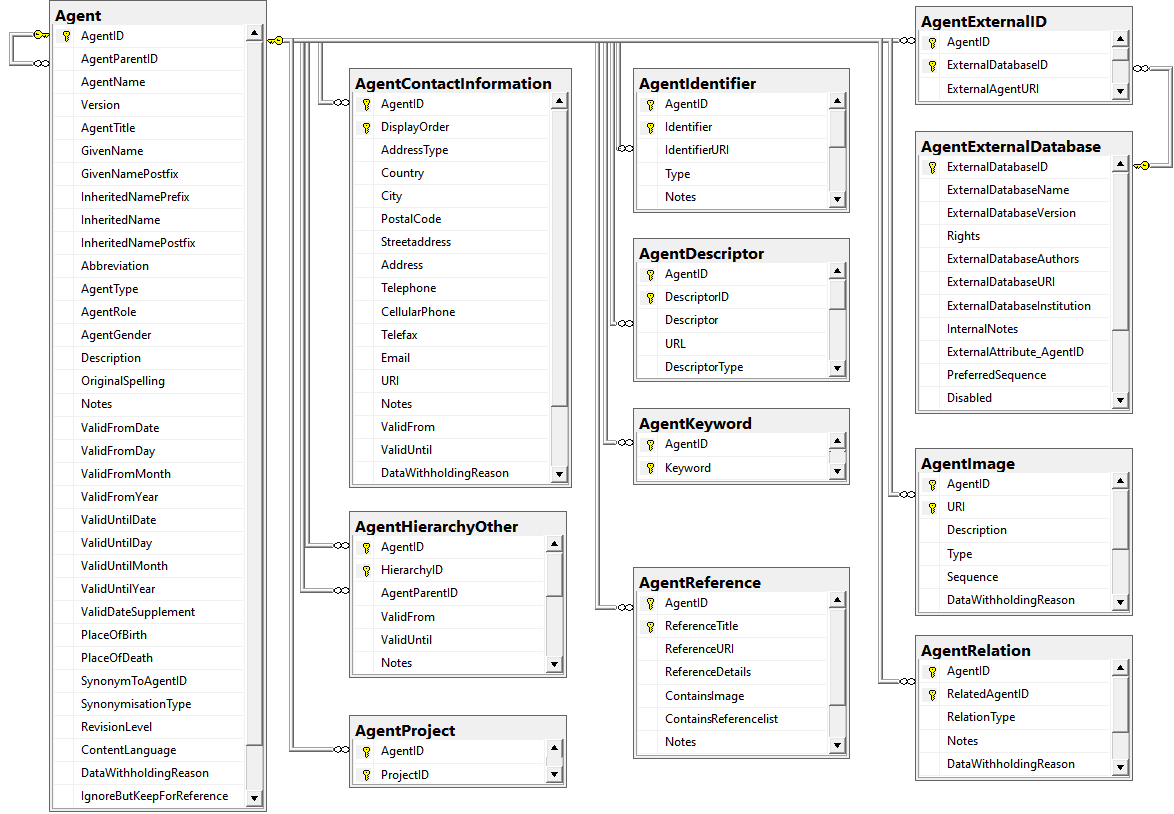Screen dimensions: 1174x814
Task: Click scroll down arrow in AgentRelation table
Action: click(1120, 767)
